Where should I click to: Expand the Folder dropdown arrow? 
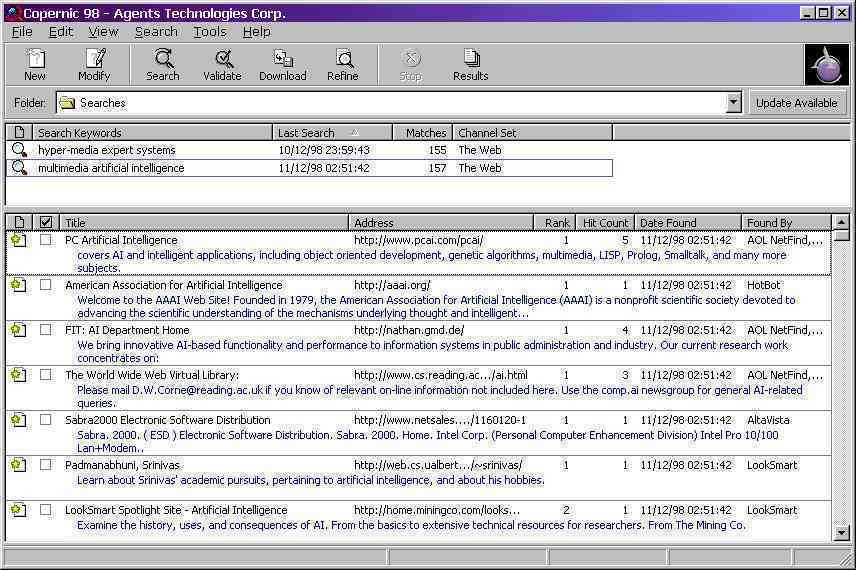click(733, 103)
